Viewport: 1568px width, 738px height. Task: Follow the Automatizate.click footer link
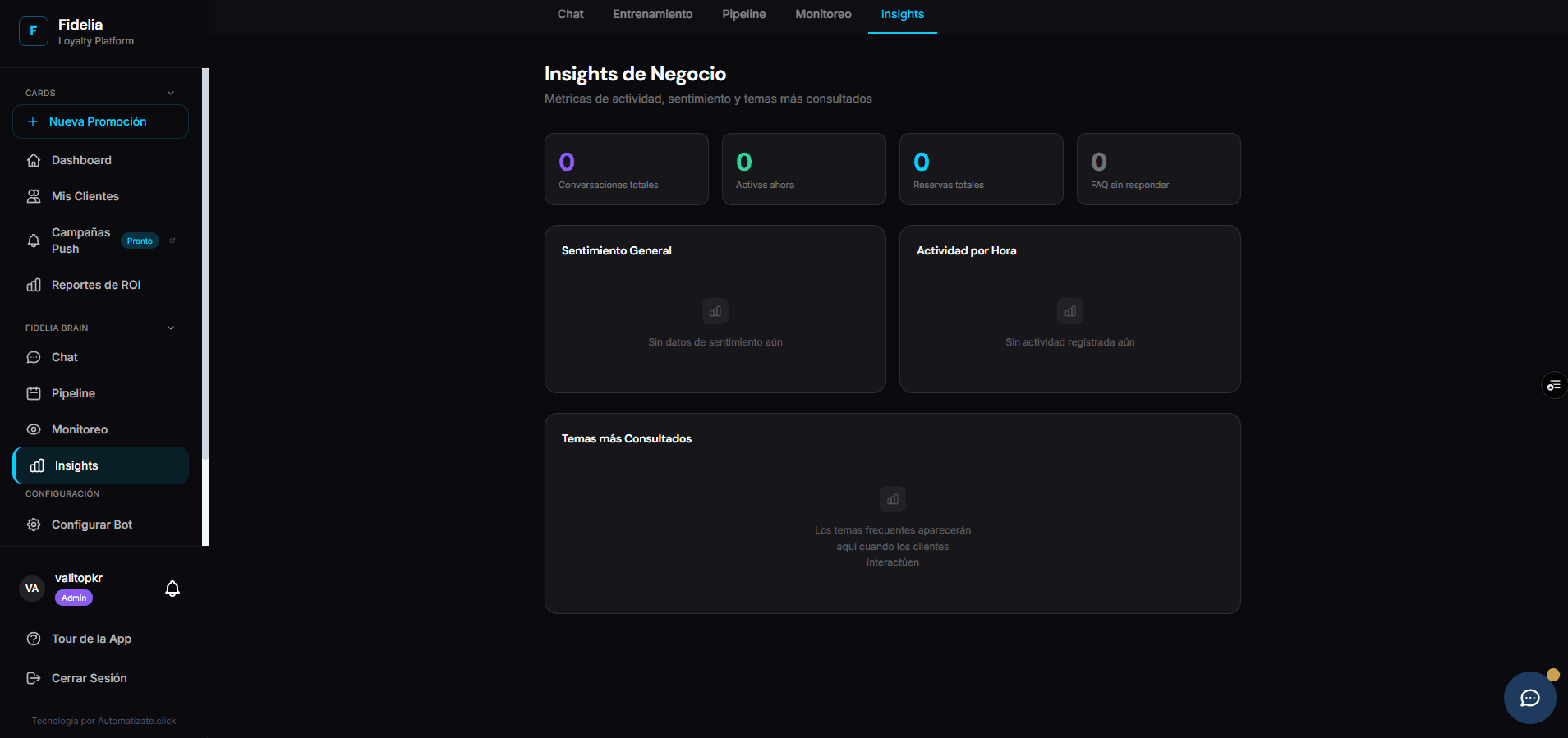(x=136, y=721)
